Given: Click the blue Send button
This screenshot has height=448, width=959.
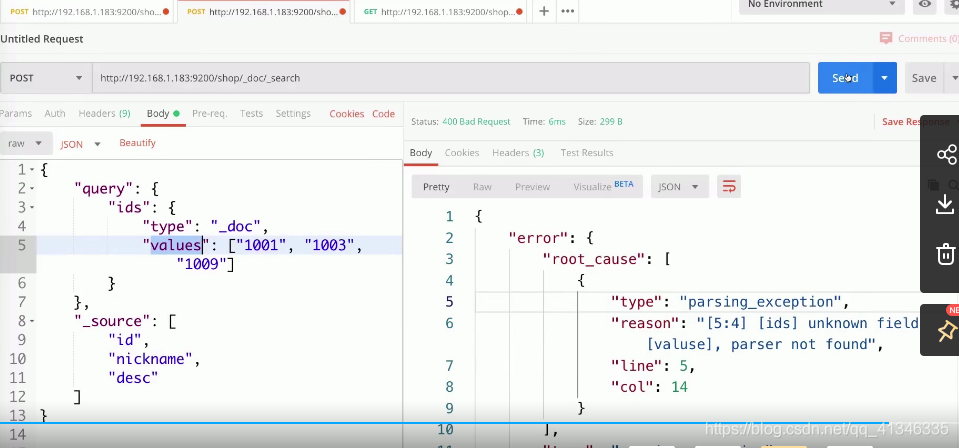Looking at the screenshot, I should [845, 78].
